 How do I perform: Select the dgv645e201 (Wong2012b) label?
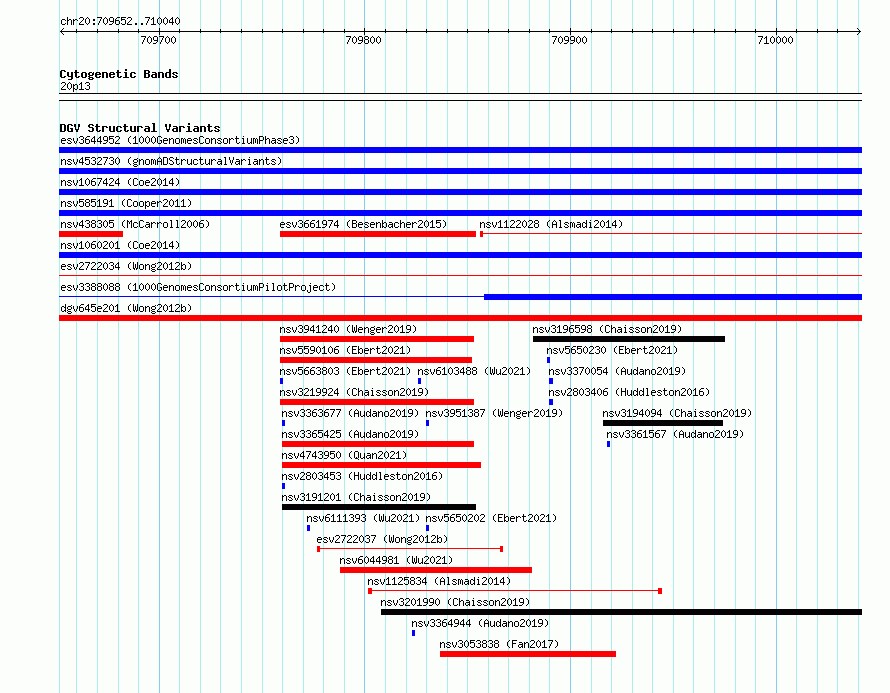(126, 308)
